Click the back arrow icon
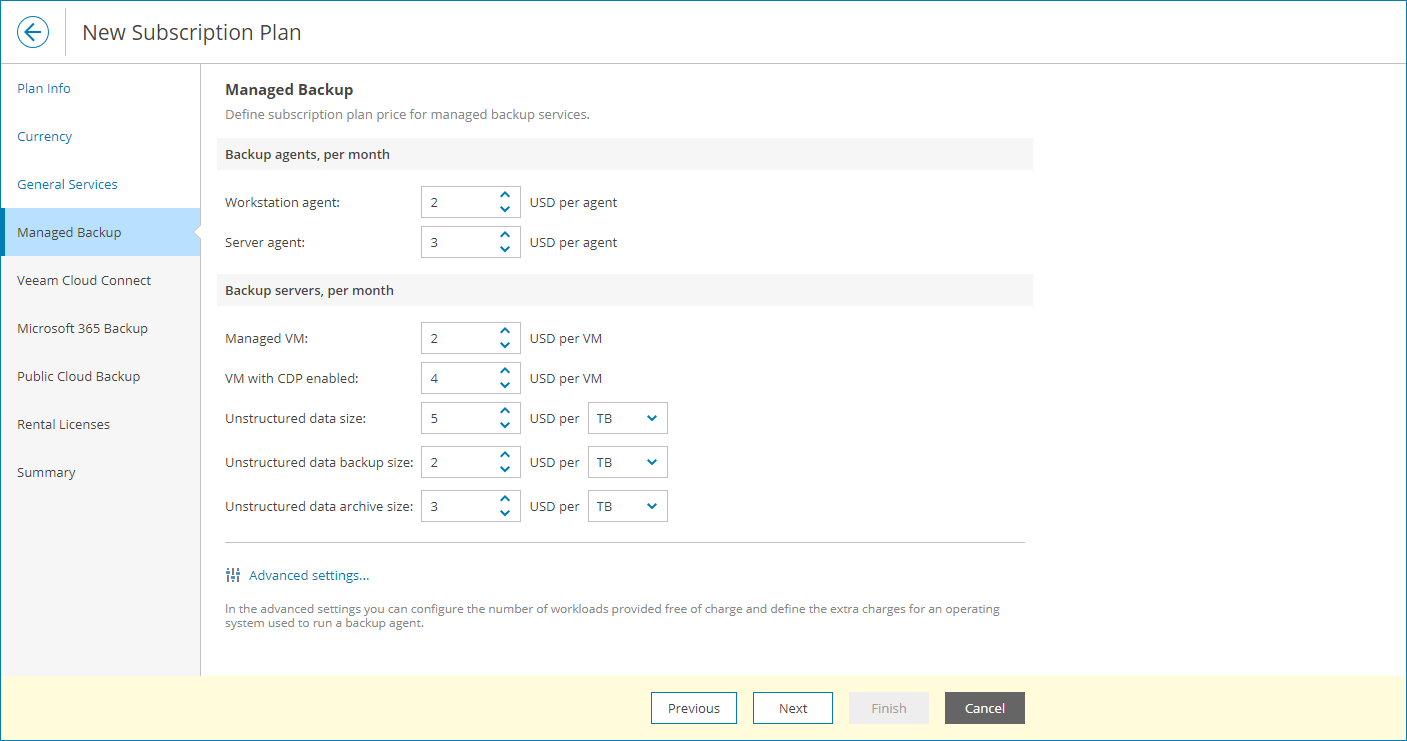Viewport: 1407px width, 741px height. pyautogui.click(x=33, y=32)
